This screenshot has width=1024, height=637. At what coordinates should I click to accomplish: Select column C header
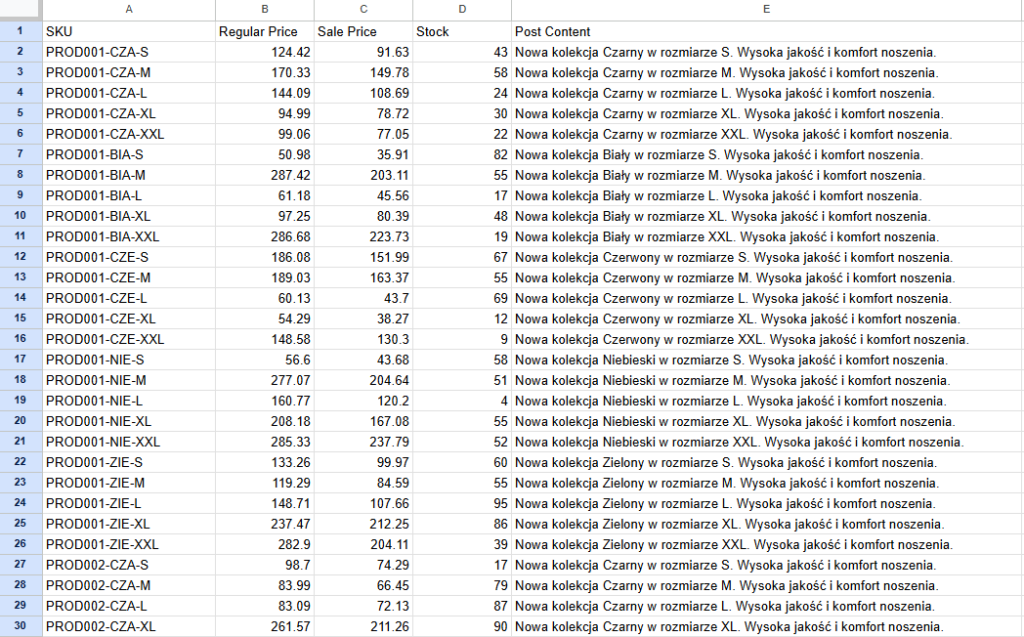pyautogui.click(x=362, y=10)
